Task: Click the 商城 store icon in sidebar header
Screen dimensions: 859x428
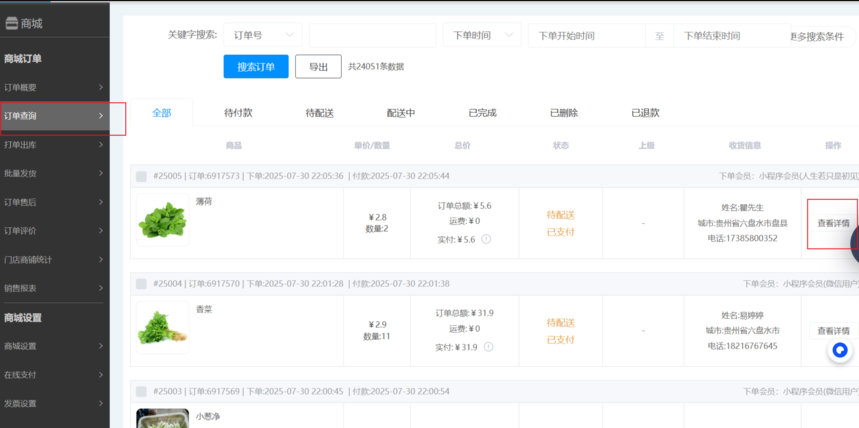Action: point(12,24)
